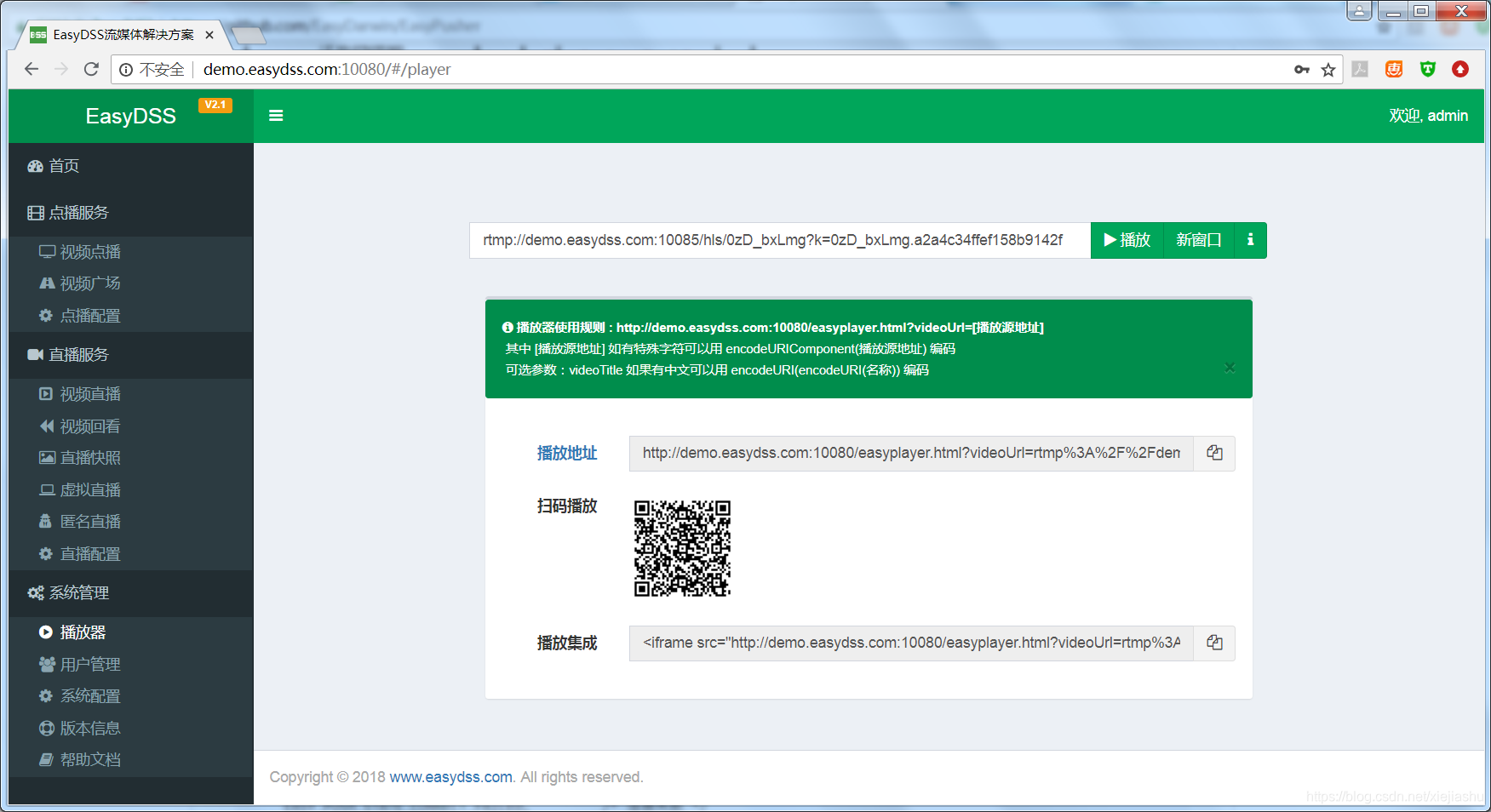The height and width of the screenshot is (812, 1491).
Task: Open 视频直播 menu item
Action: (x=131, y=394)
